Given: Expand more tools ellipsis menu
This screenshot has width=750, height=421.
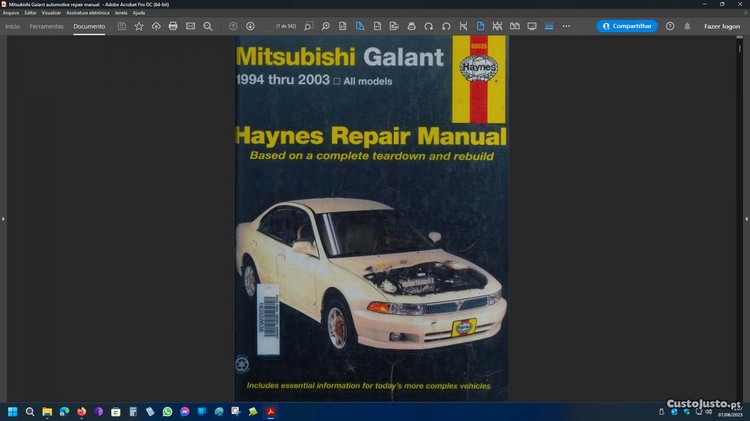Looking at the screenshot, I should click(566, 26).
